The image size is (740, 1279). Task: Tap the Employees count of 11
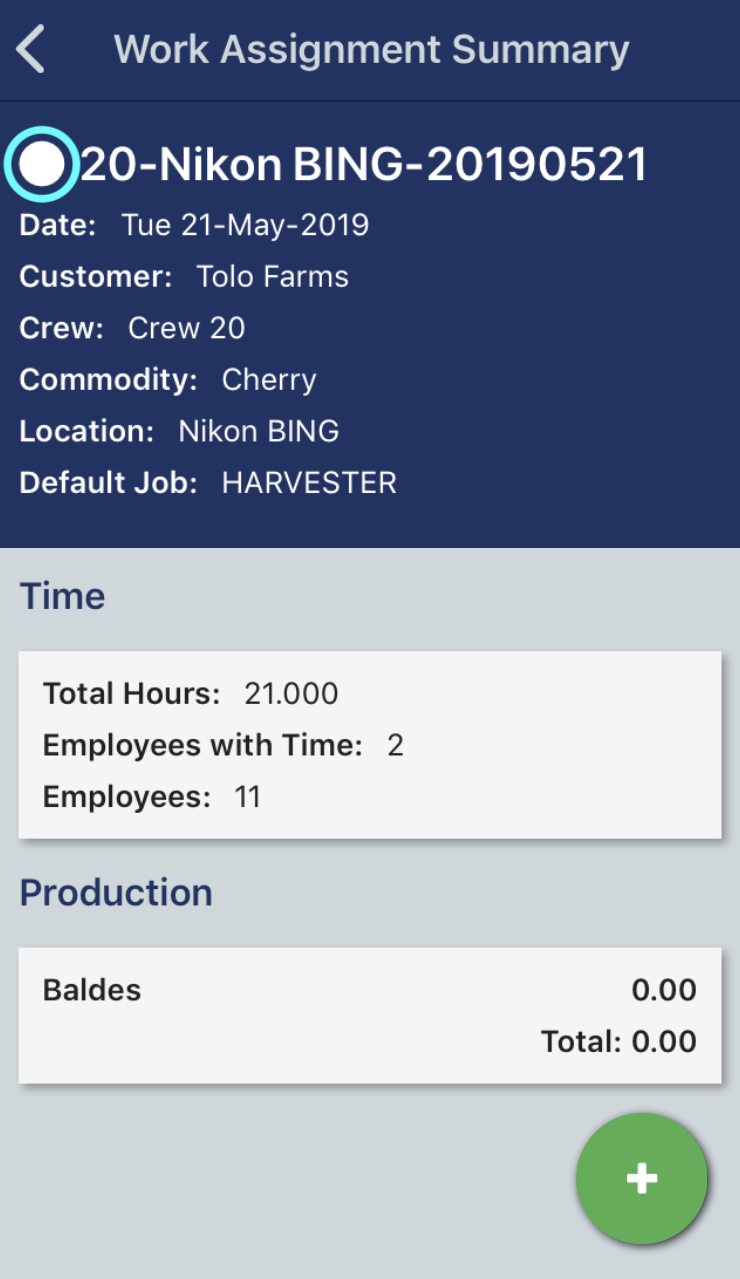pyautogui.click(x=246, y=797)
